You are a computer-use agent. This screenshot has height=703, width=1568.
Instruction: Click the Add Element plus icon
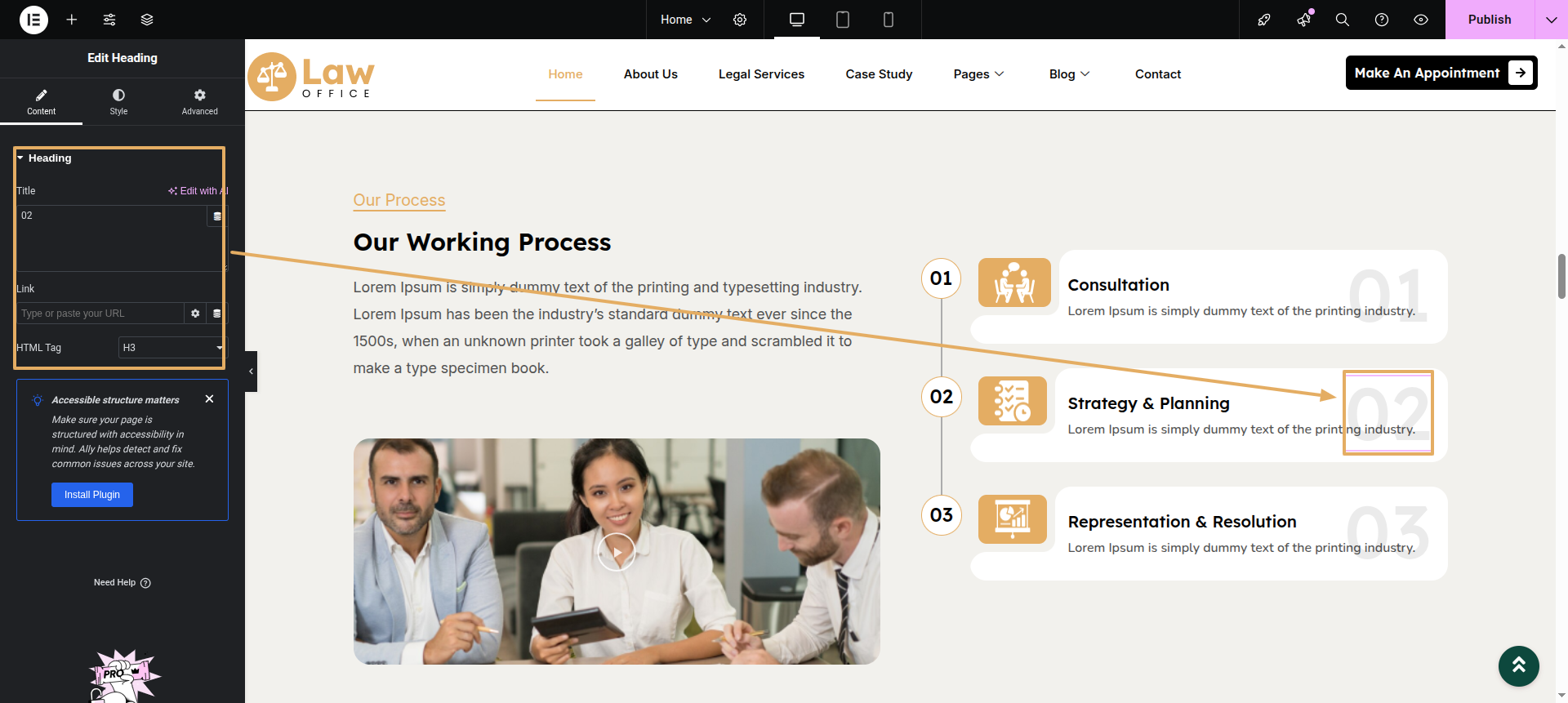pos(72,20)
